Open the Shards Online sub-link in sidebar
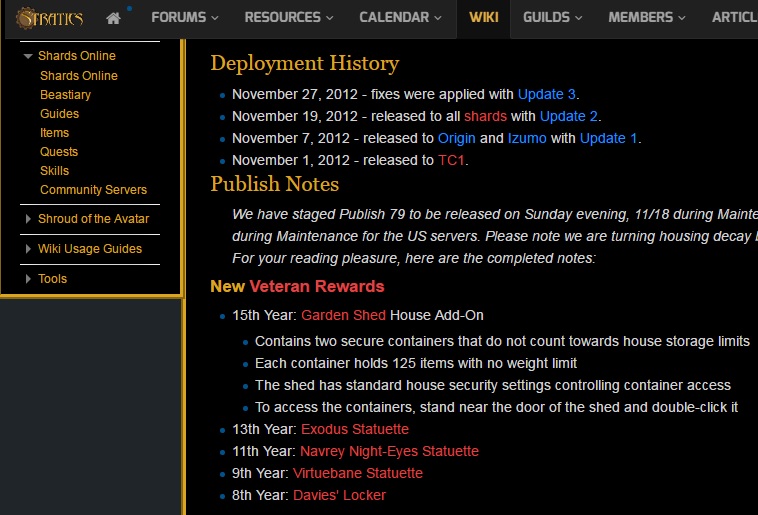 click(79, 76)
